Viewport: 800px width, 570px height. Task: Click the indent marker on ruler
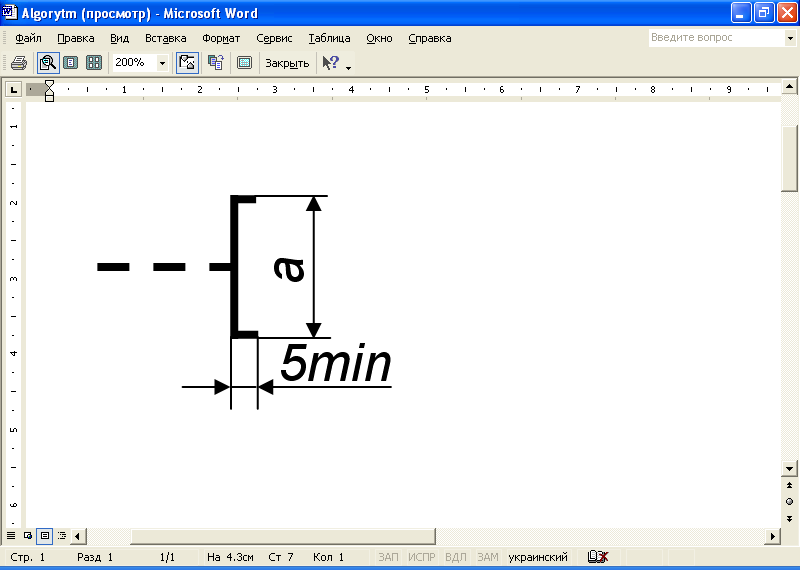pos(49,90)
